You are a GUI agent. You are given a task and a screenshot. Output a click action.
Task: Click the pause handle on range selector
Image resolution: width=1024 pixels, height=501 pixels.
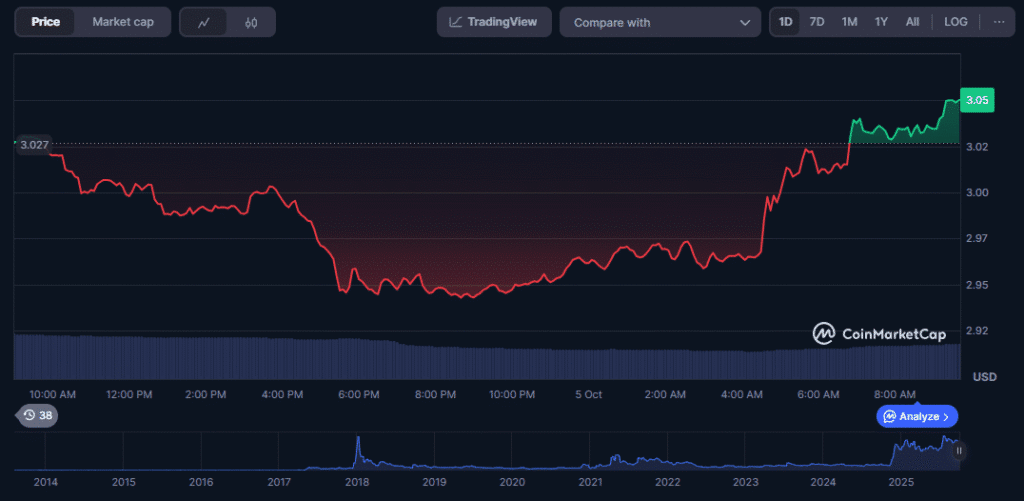[959, 451]
